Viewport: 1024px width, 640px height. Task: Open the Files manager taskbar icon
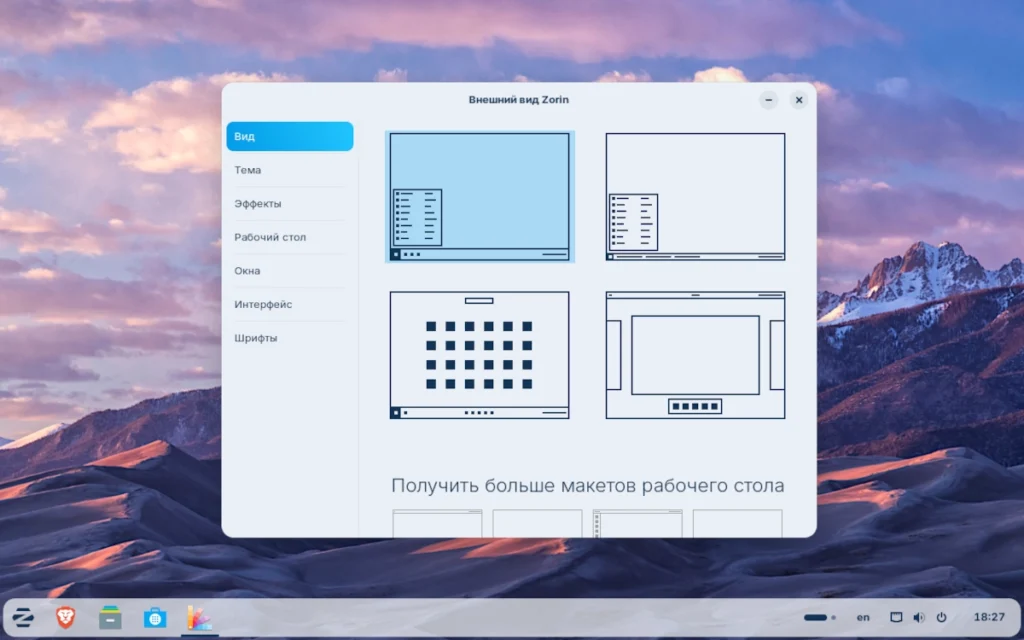110,617
